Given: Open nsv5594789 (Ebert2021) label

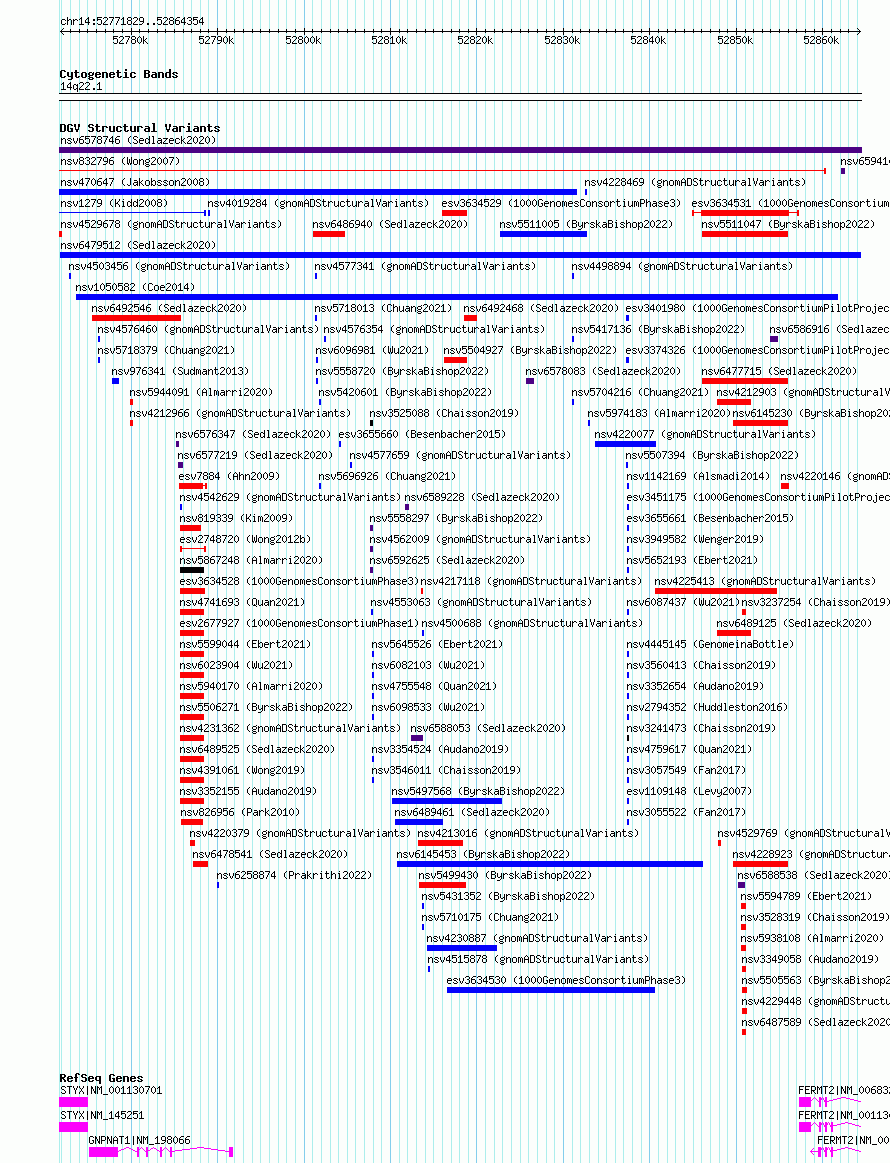Looking at the screenshot, I should (806, 896).
